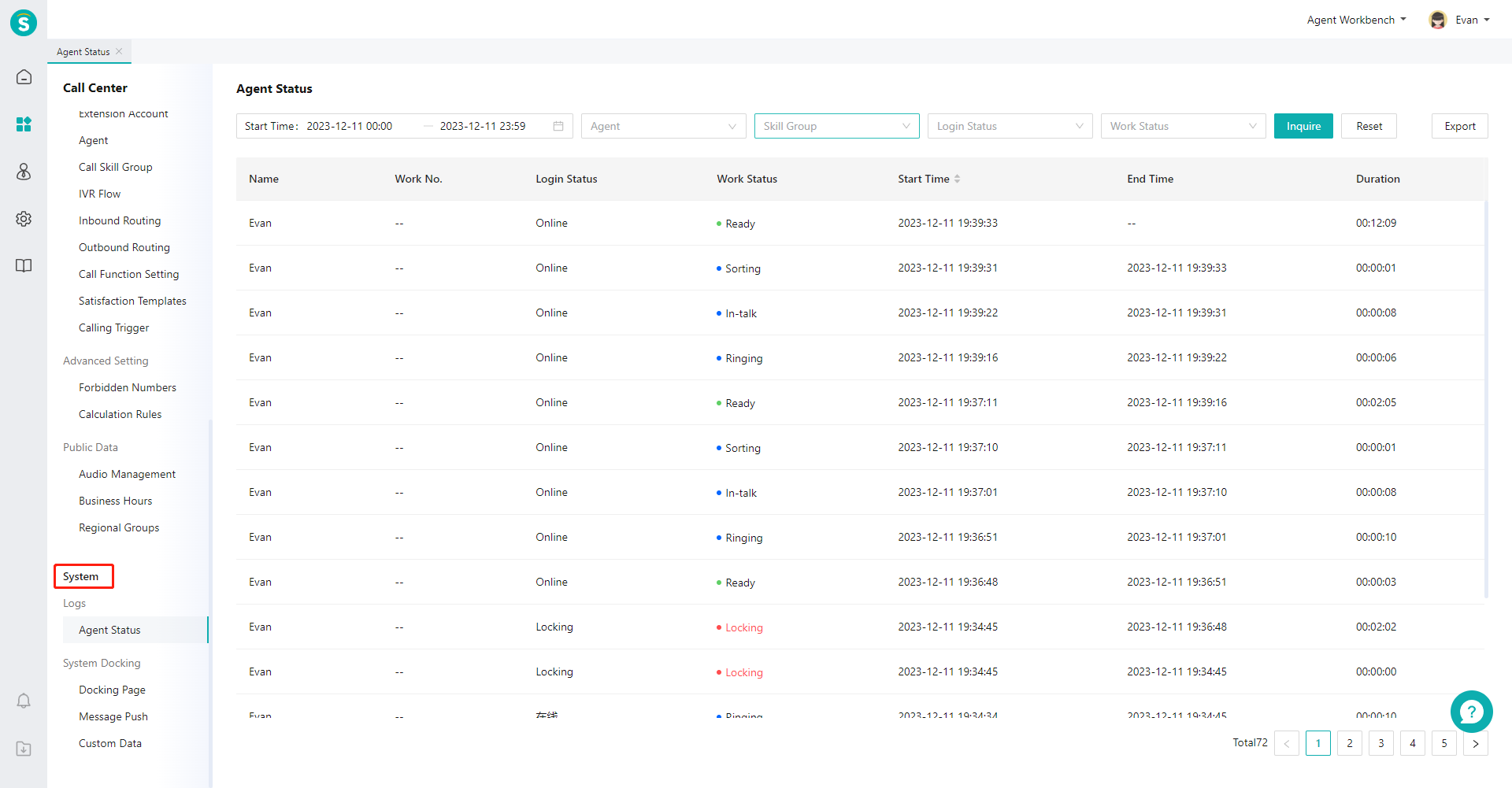Image resolution: width=1512 pixels, height=788 pixels.
Task: Open the Agent menu item
Action: click(93, 140)
